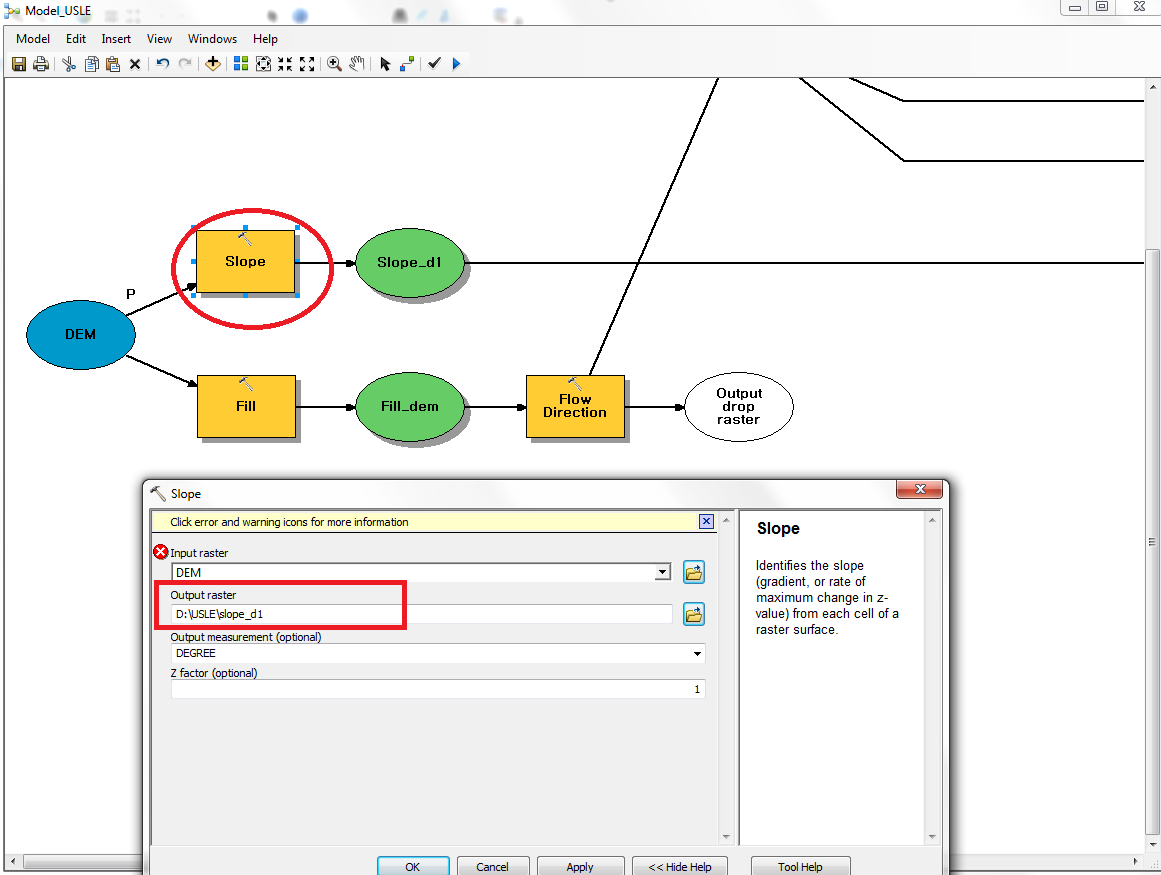1161x875 pixels.
Task: Click OK in the Slope dialog
Action: [x=413, y=866]
